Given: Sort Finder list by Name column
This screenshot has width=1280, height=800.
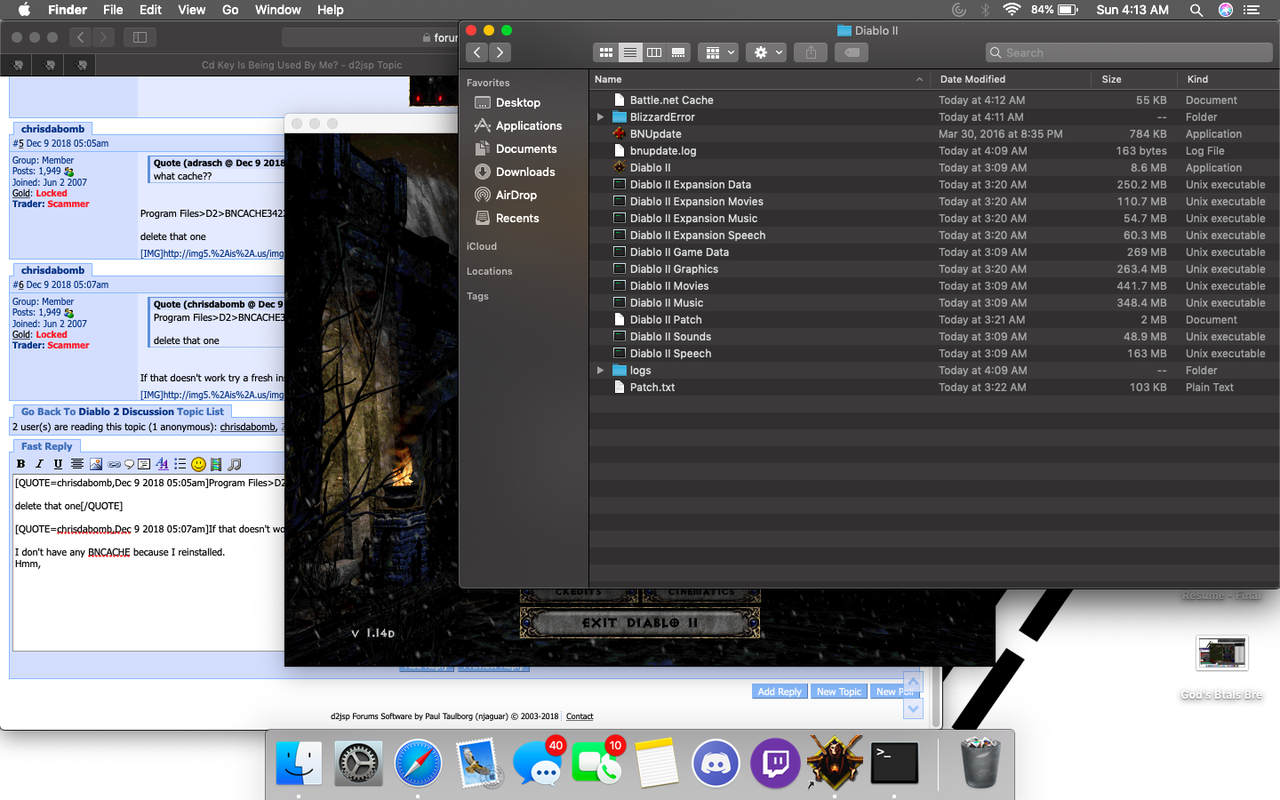Looking at the screenshot, I should click(x=760, y=79).
